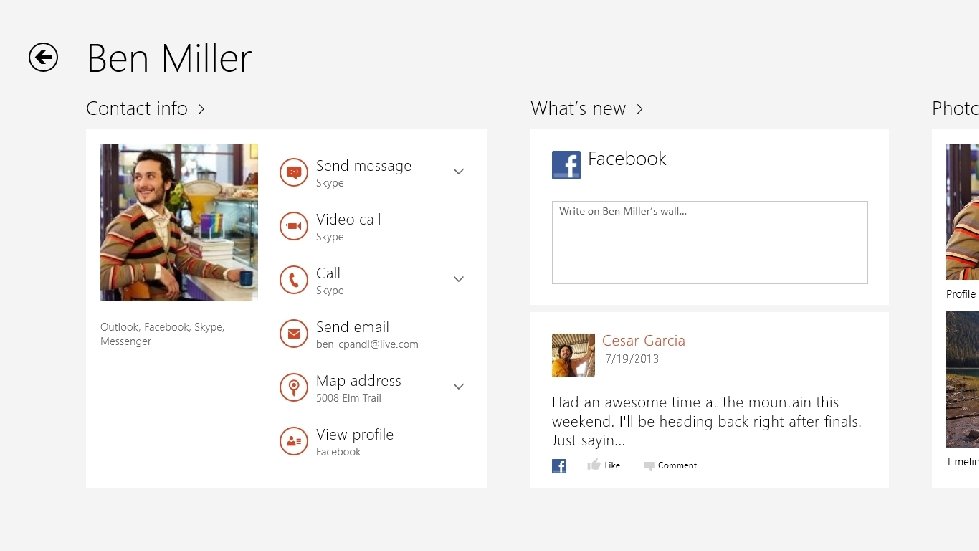Image resolution: width=979 pixels, height=551 pixels.
Task: Click Ben Miller's profile photo
Action: (x=179, y=222)
